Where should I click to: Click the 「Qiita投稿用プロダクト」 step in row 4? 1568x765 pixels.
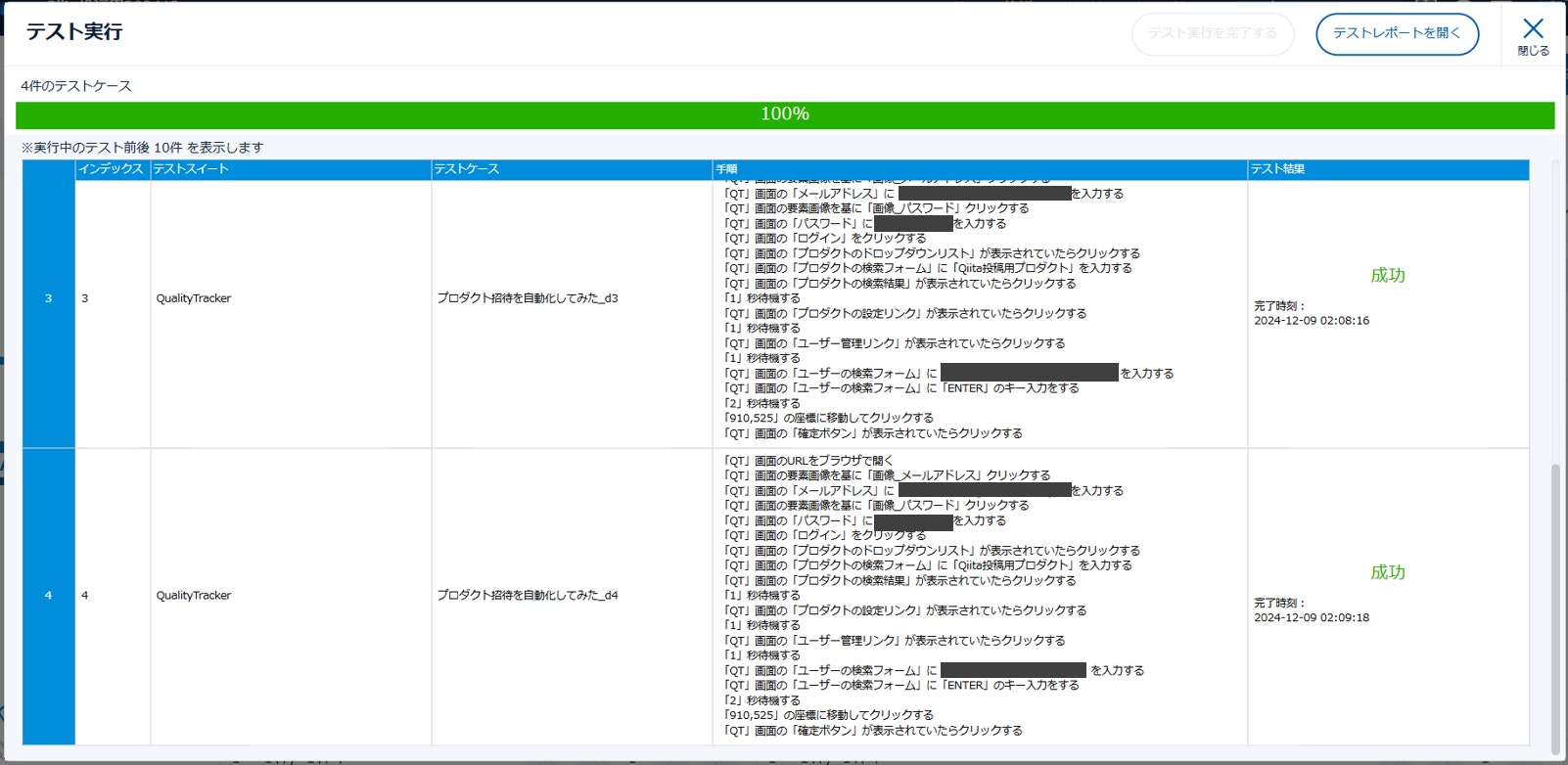(x=928, y=565)
